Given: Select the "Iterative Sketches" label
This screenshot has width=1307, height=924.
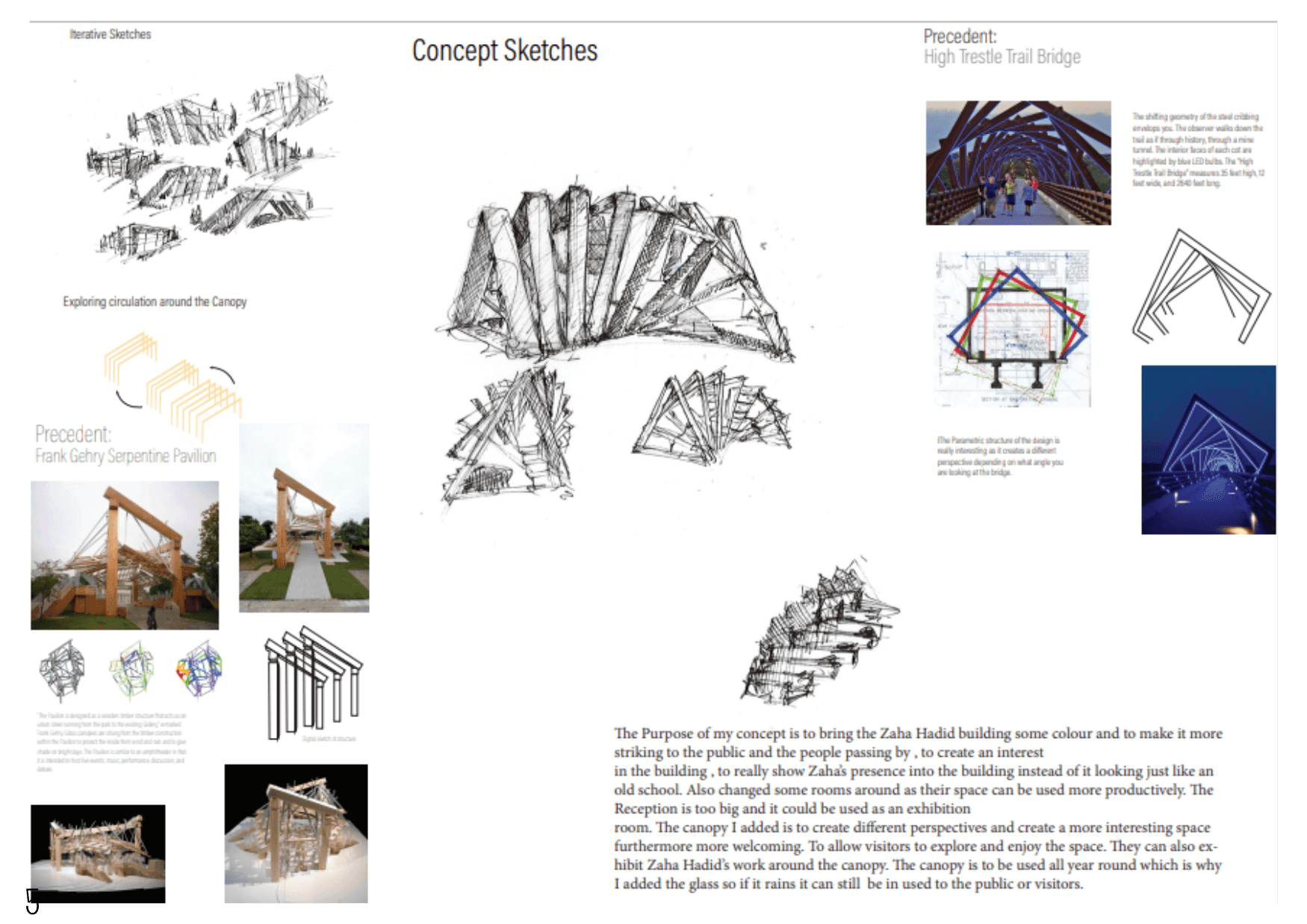Looking at the screenshot, I should click(x=111, y=34).
